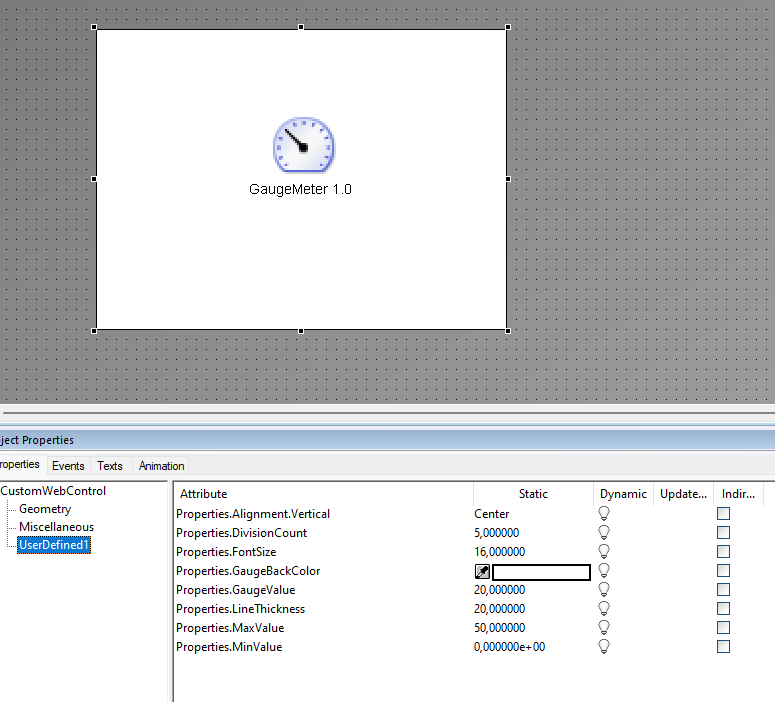The image size is (775, 702).
Task: Click the GaugeBackColor white color swatch
Action: 541,572
